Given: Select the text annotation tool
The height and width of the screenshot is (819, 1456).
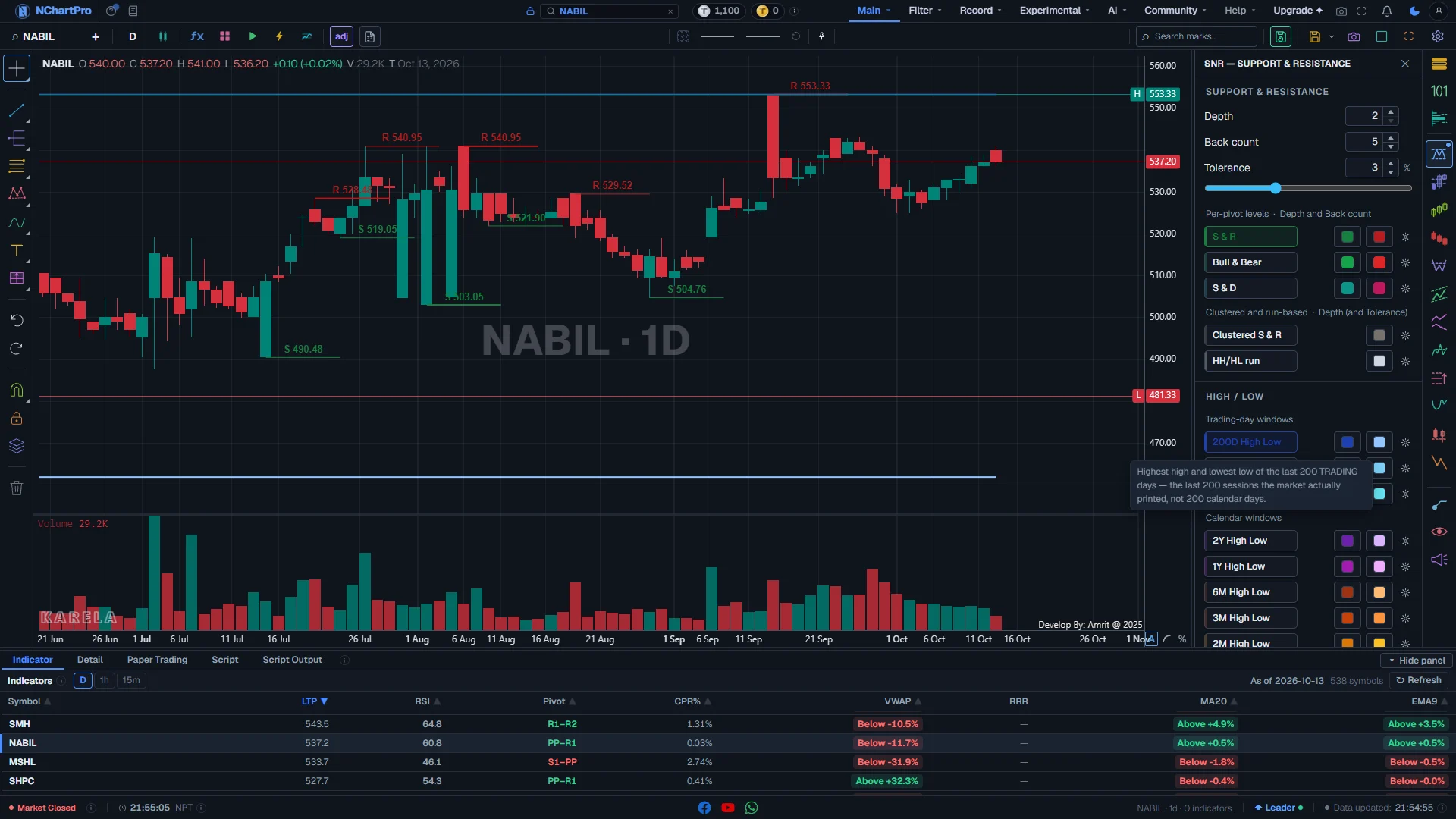Looking at the screenshot, I should point(16,250).
